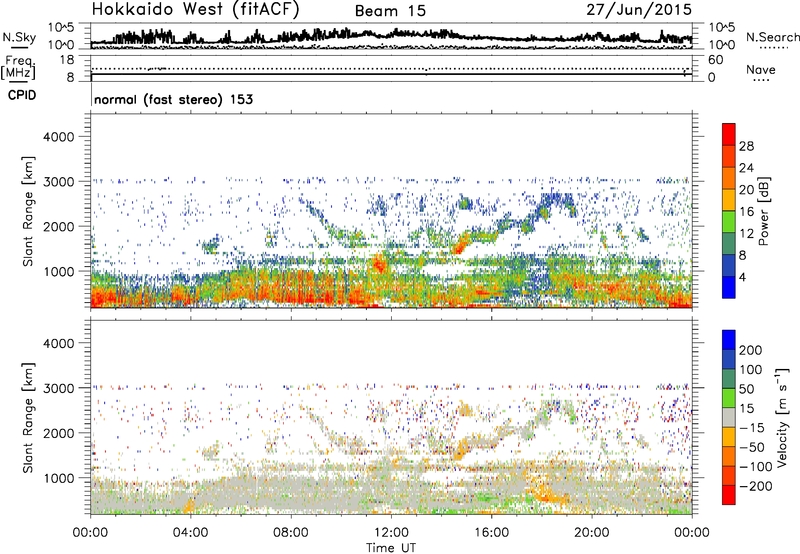Click the '08:00' time tick label
The height and width of the screenshot is (554, 800).
click(291, 533)
